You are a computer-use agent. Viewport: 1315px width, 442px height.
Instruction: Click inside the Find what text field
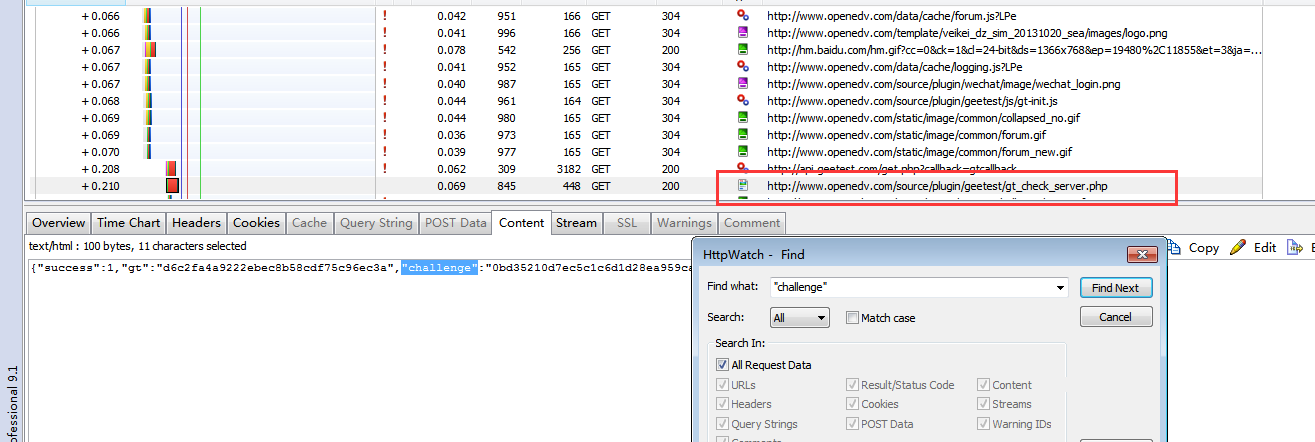tap(910, 288)
